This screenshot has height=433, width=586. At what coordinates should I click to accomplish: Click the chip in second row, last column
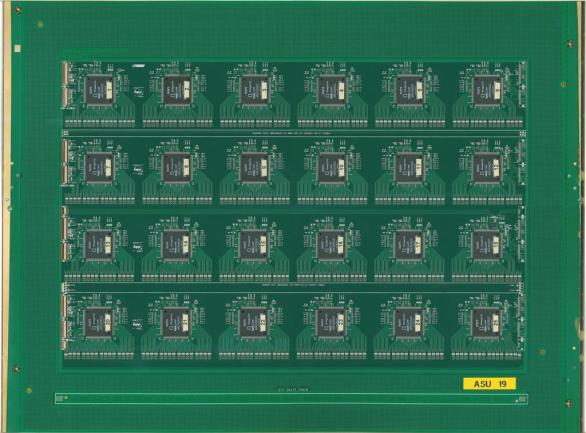pos(487,167)
